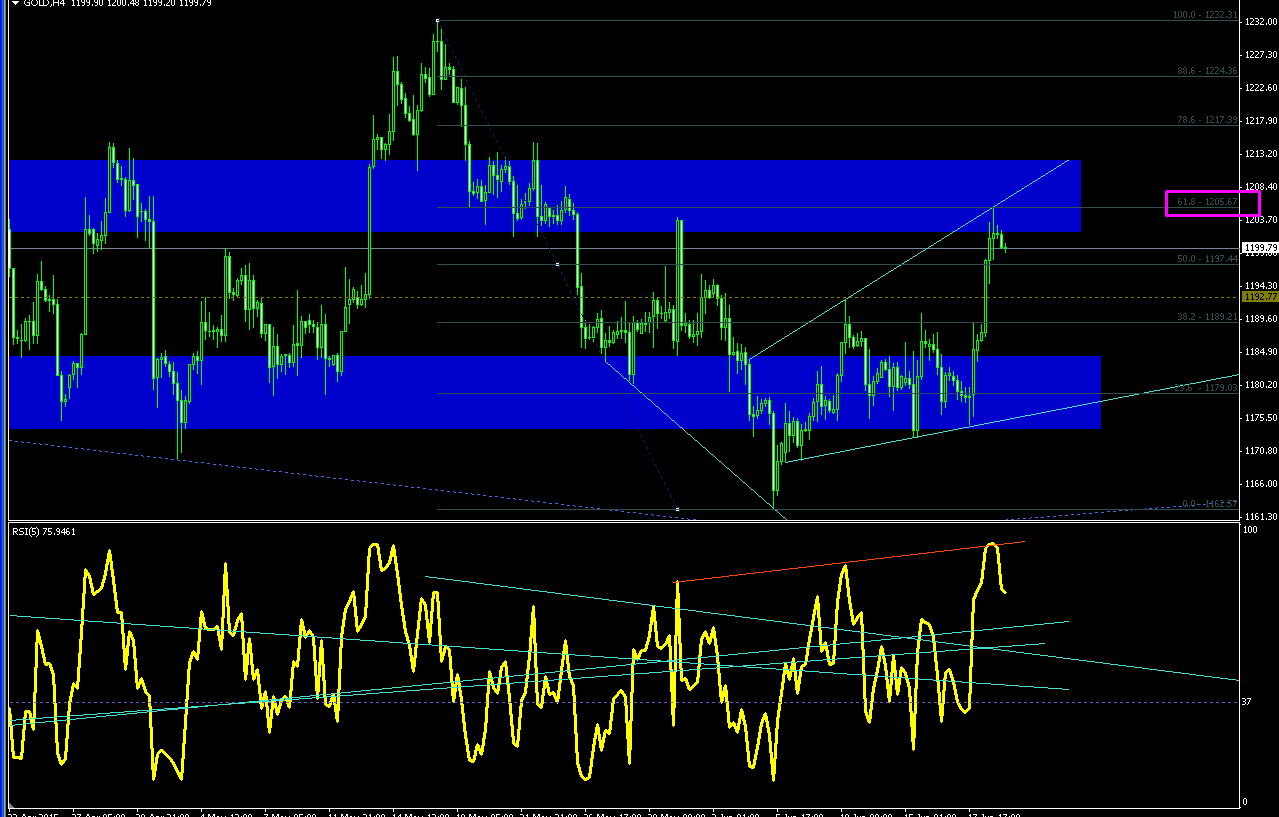1279x817 pixels.
Task: Open the triangle menu beside GOLD,H4
Action: (x=15, y=4)
